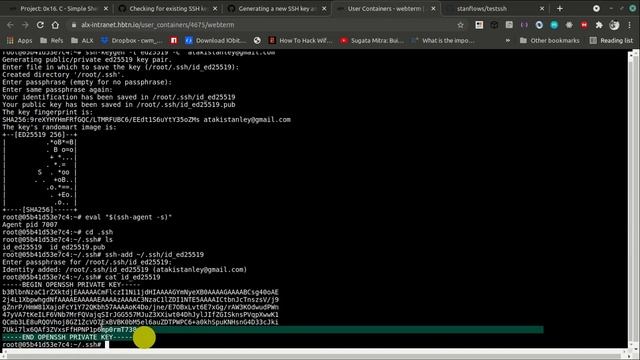Switch to Project 0x16 C Simple Shell tab

(x=58, y=9)
